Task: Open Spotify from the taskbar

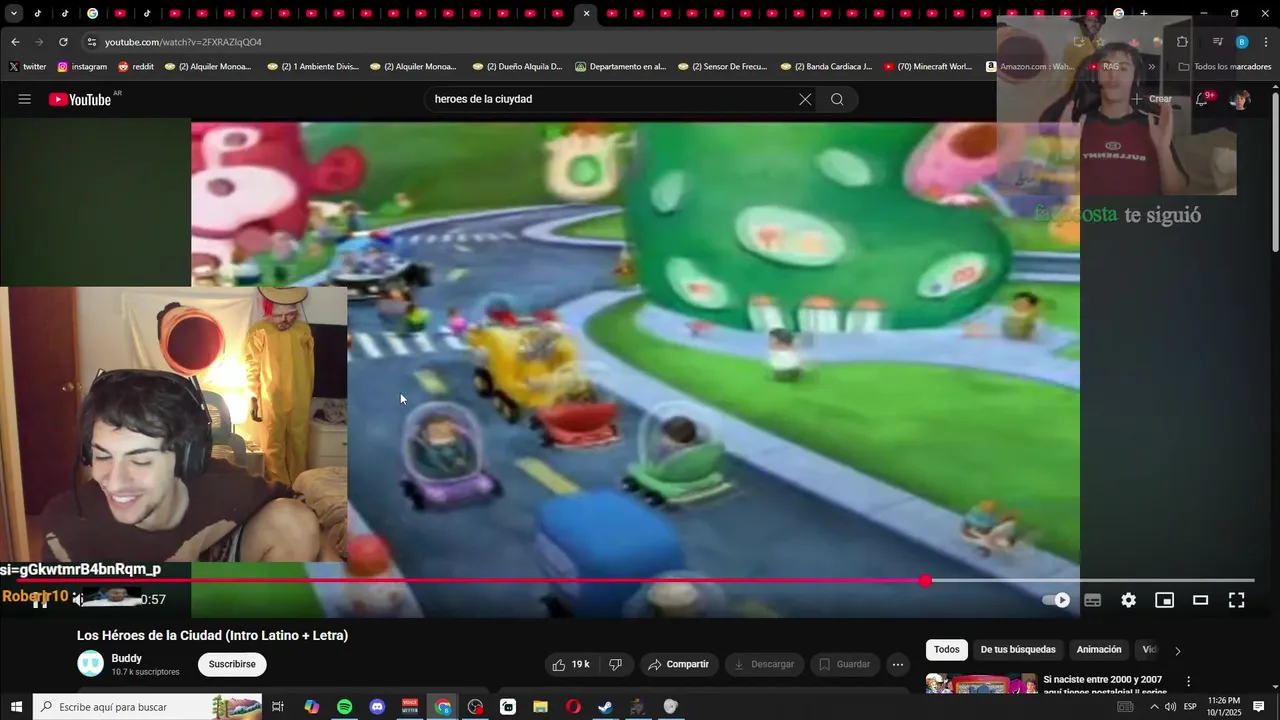Action: point(344,707)
